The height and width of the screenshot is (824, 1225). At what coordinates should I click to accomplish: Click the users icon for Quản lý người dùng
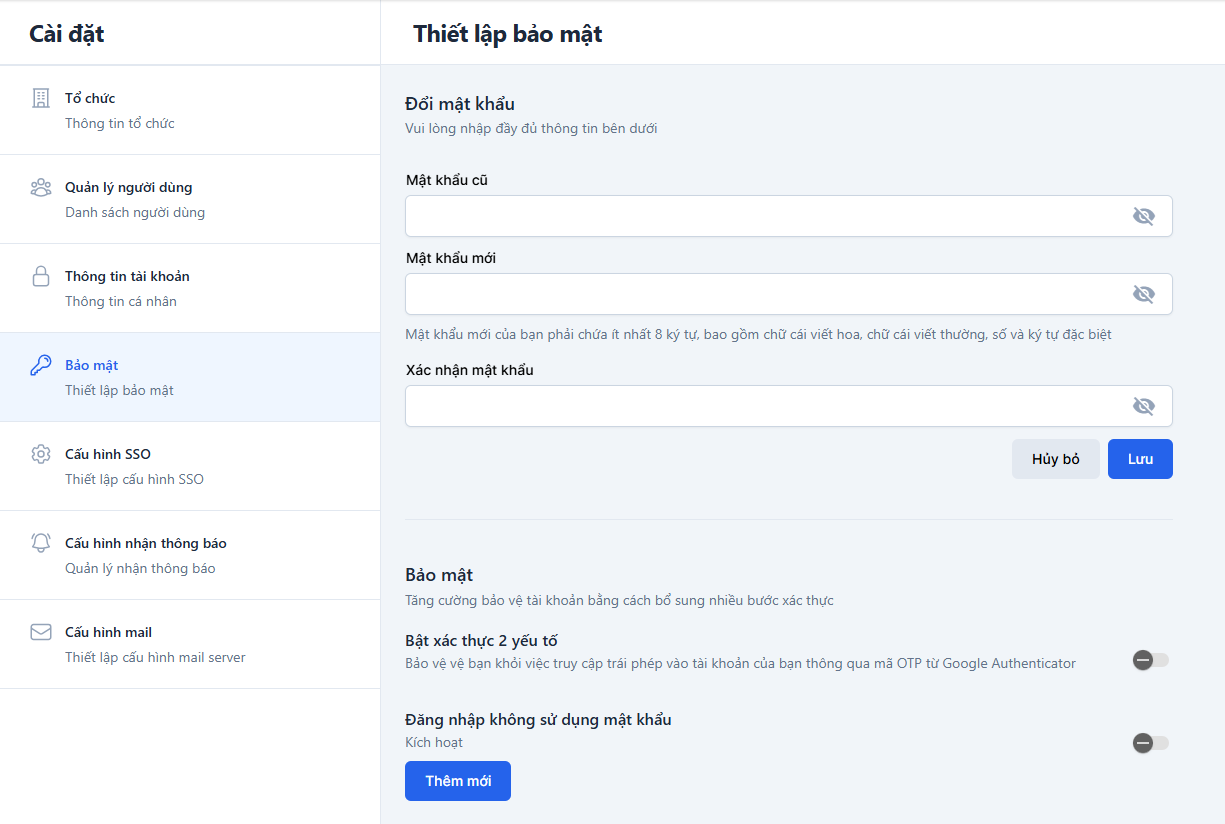[41, 187]
